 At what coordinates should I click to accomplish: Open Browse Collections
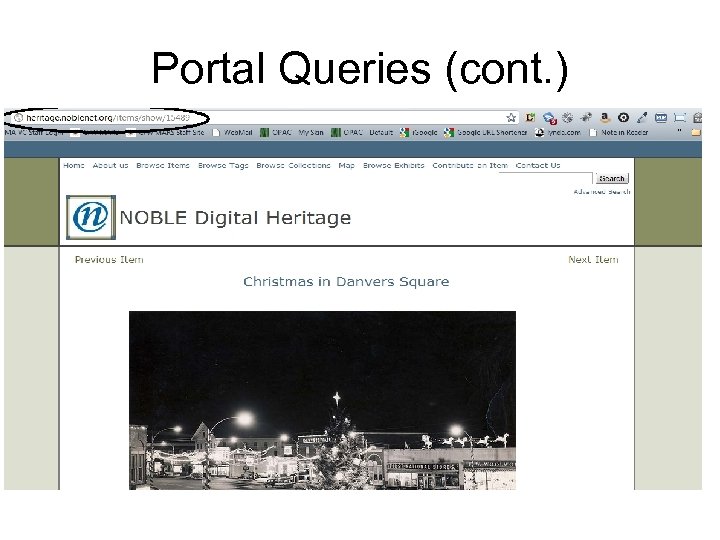click(x=293, y=165)
